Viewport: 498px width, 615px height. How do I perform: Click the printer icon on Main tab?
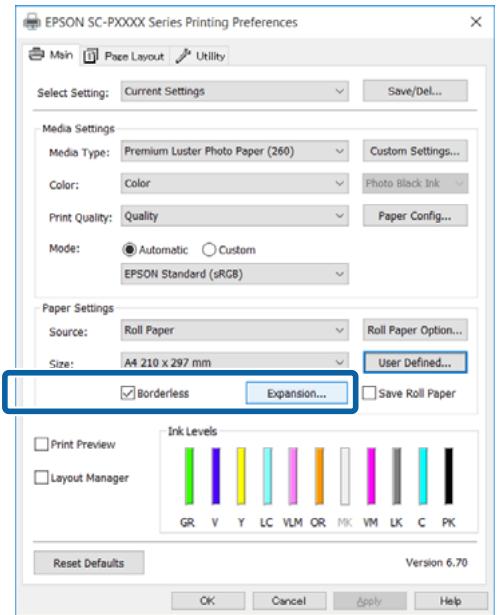(x=36, y=54)
